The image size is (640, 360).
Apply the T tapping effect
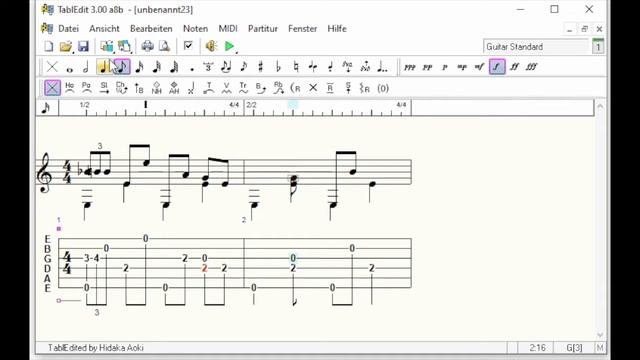[x=209, y=88]
